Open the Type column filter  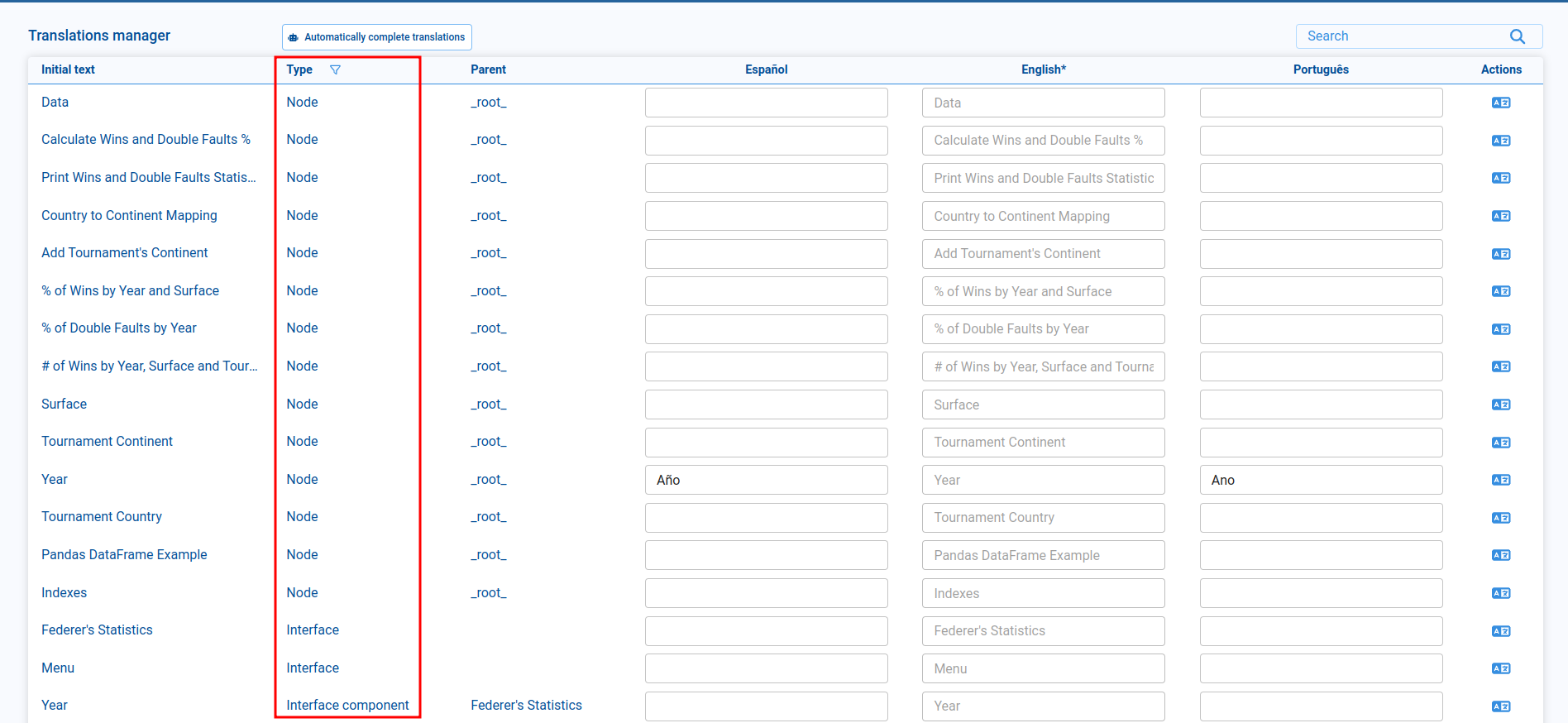coord(335,69)
